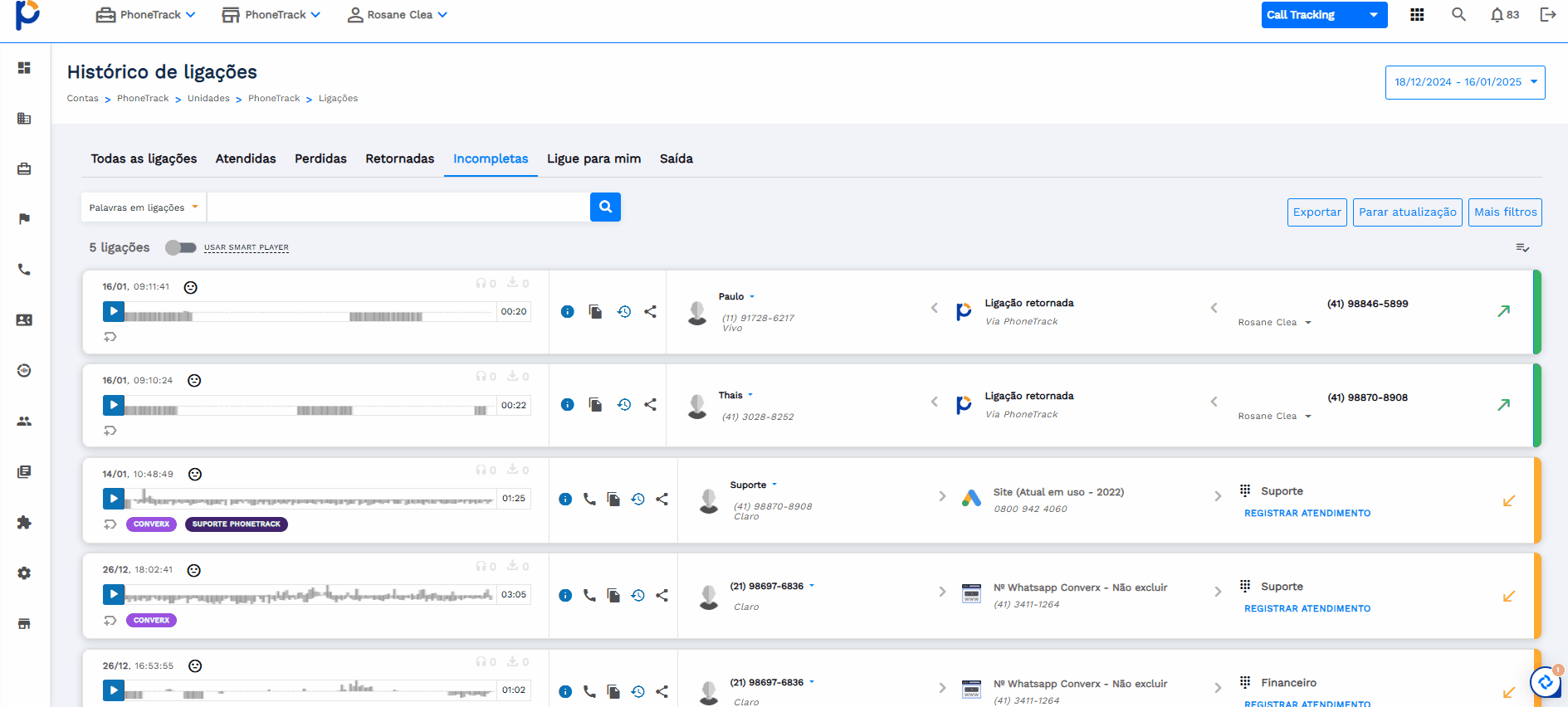
Task: Click info icon on 26/12 16:53:55 call
Action: coord(565,691)
